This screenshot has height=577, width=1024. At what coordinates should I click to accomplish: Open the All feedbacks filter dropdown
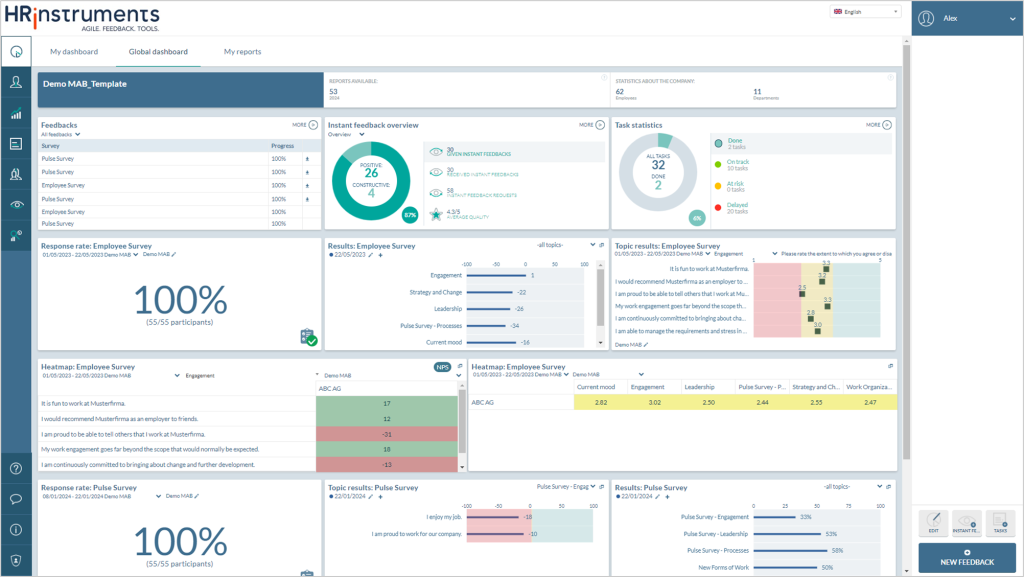[x=60, y=134]
